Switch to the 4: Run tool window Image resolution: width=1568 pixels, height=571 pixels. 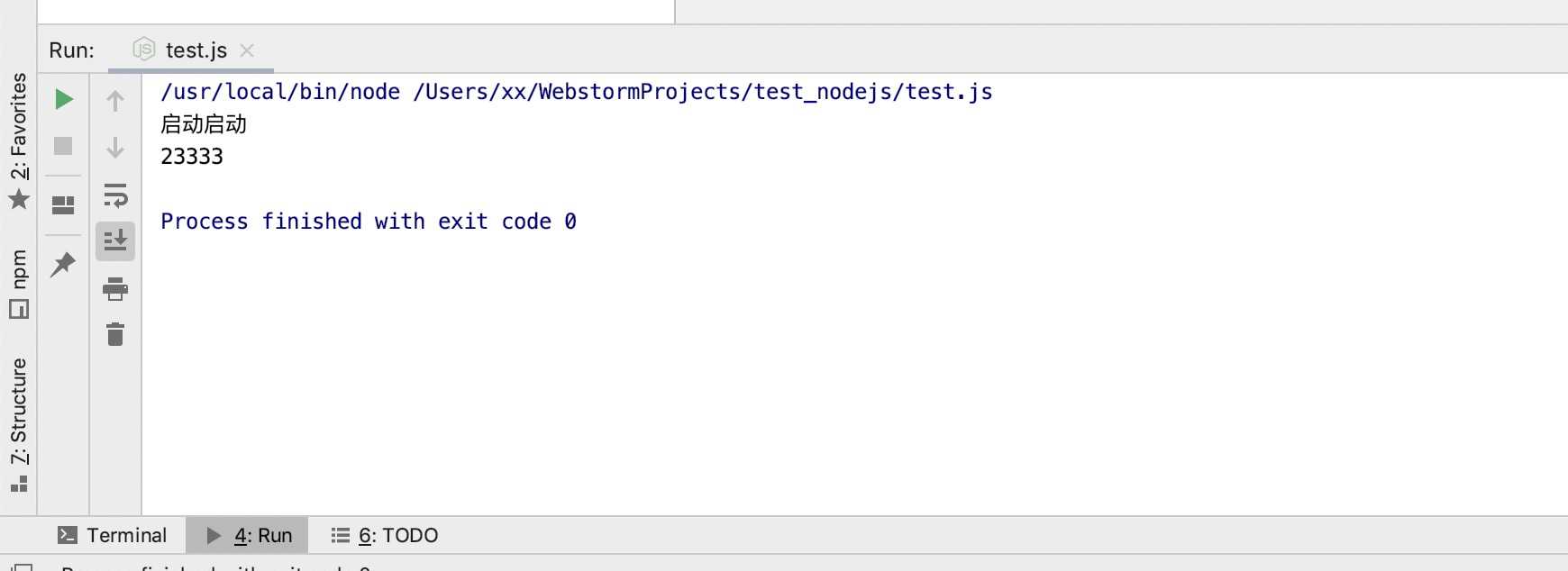(x=248, y=535)
